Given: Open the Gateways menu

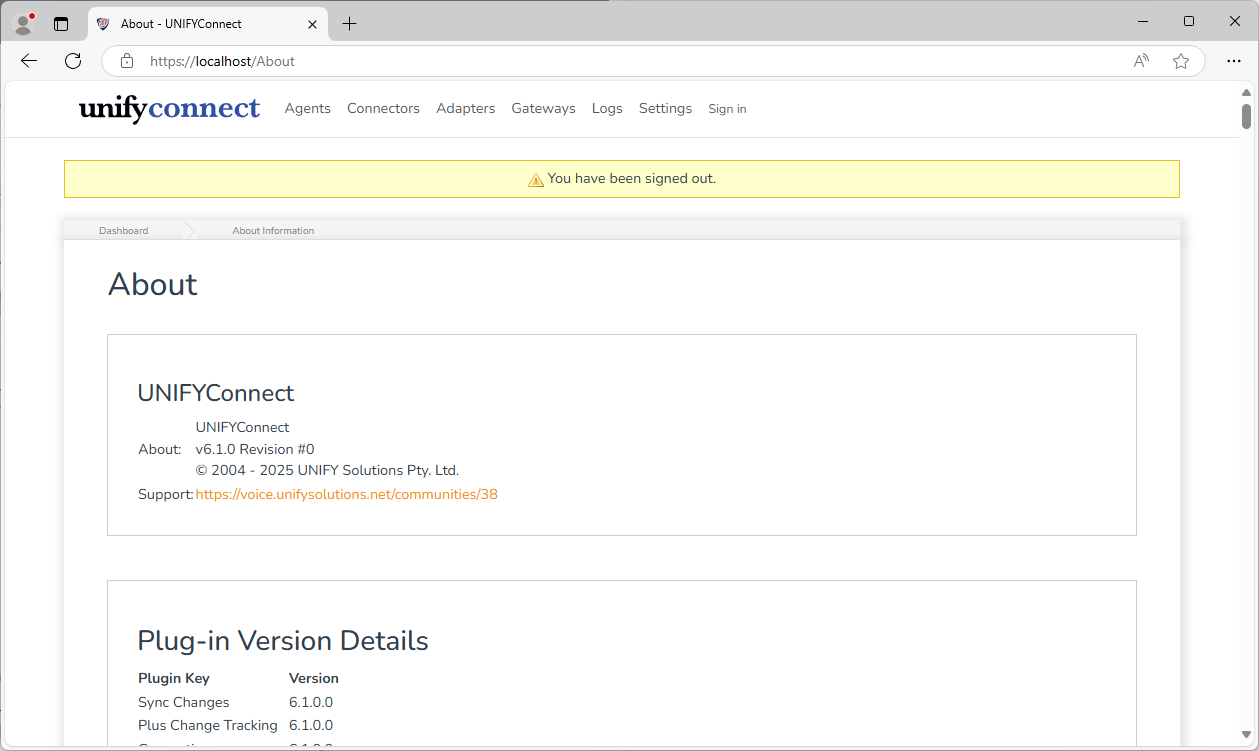Looking at the screenshot, I should [x=543, y=108].
